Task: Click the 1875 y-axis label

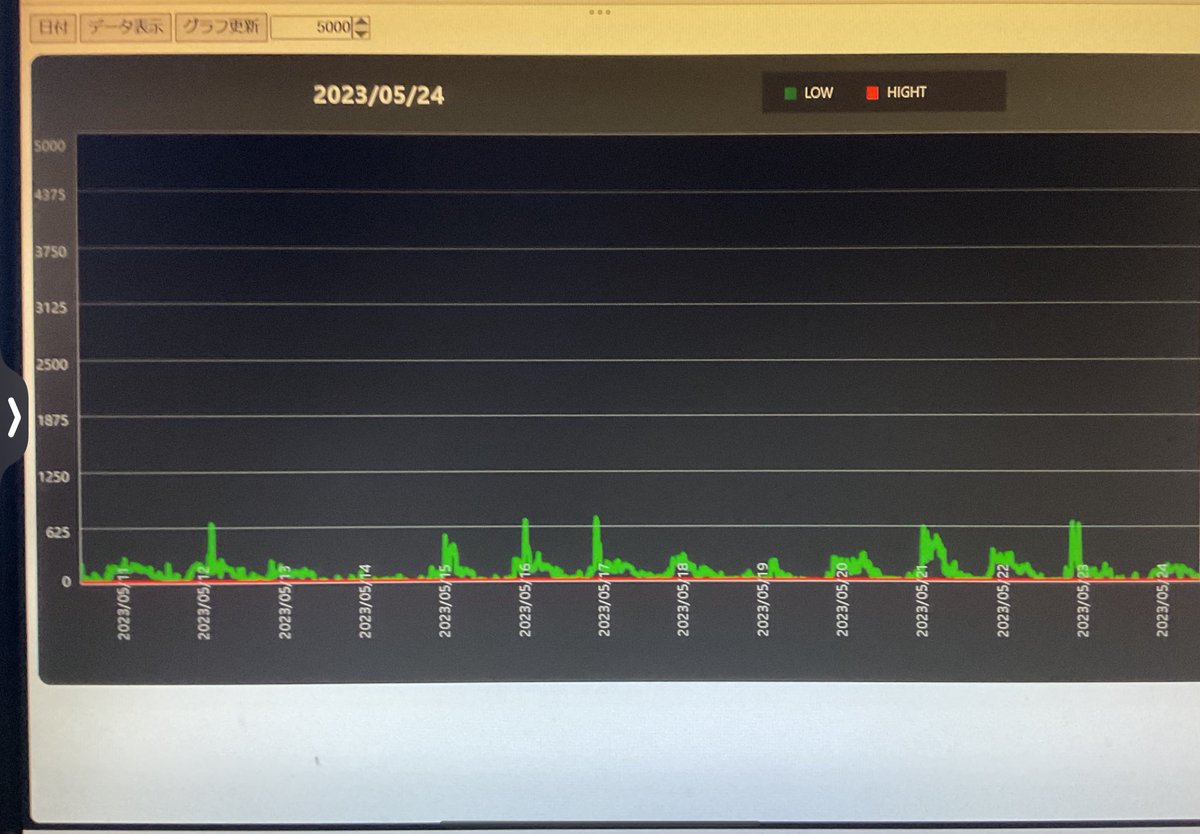Action: click(51, 420)
